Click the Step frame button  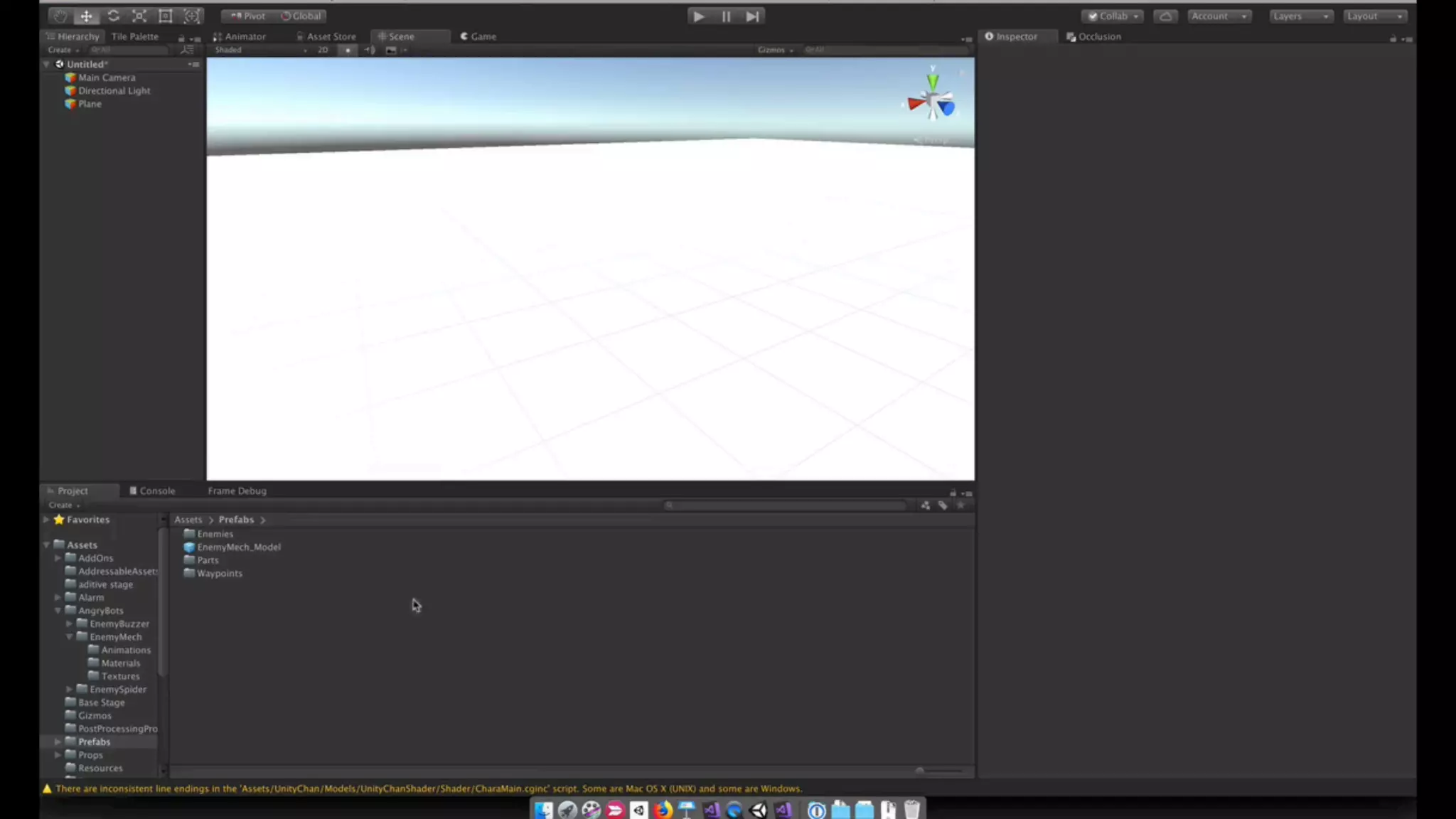[x=752, y=16]
